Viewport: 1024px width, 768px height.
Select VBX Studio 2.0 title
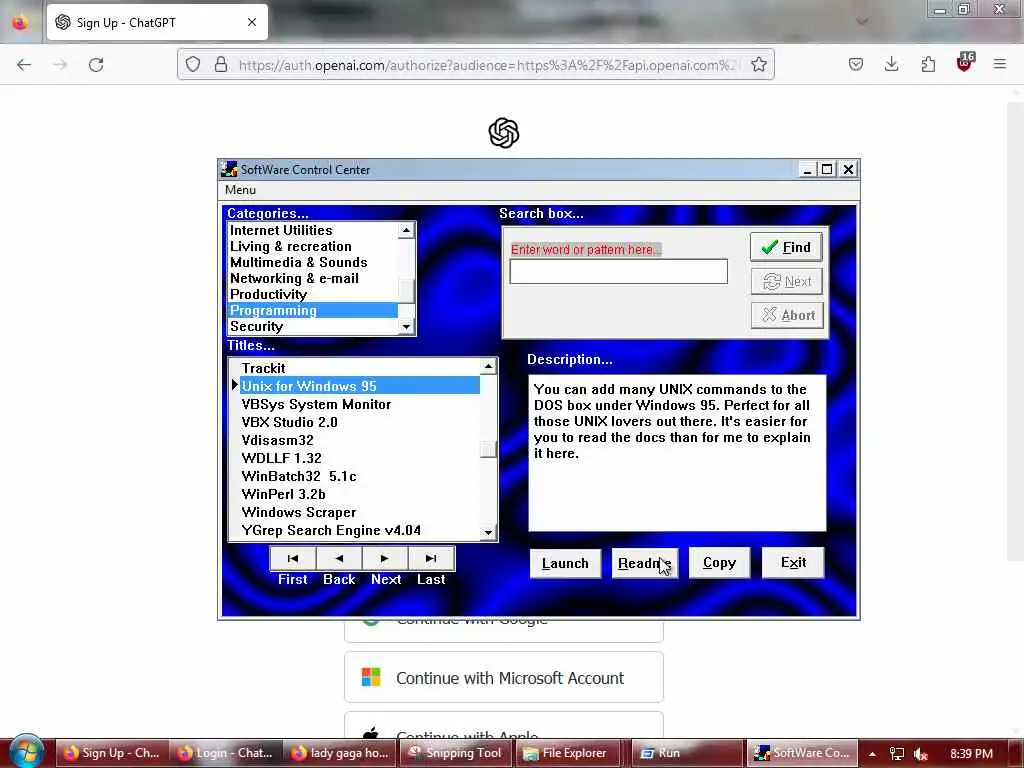click(x=360, y=423)
